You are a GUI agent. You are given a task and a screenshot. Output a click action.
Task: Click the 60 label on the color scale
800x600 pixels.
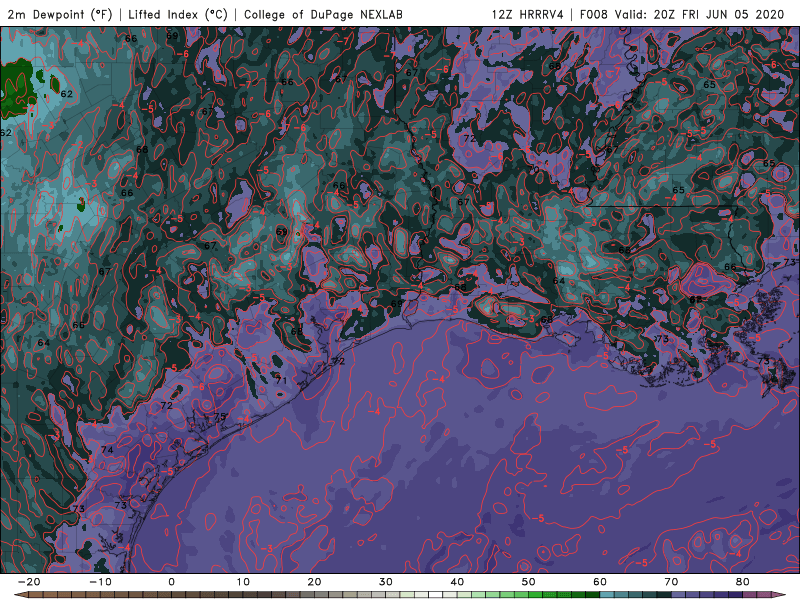(600, 582)
